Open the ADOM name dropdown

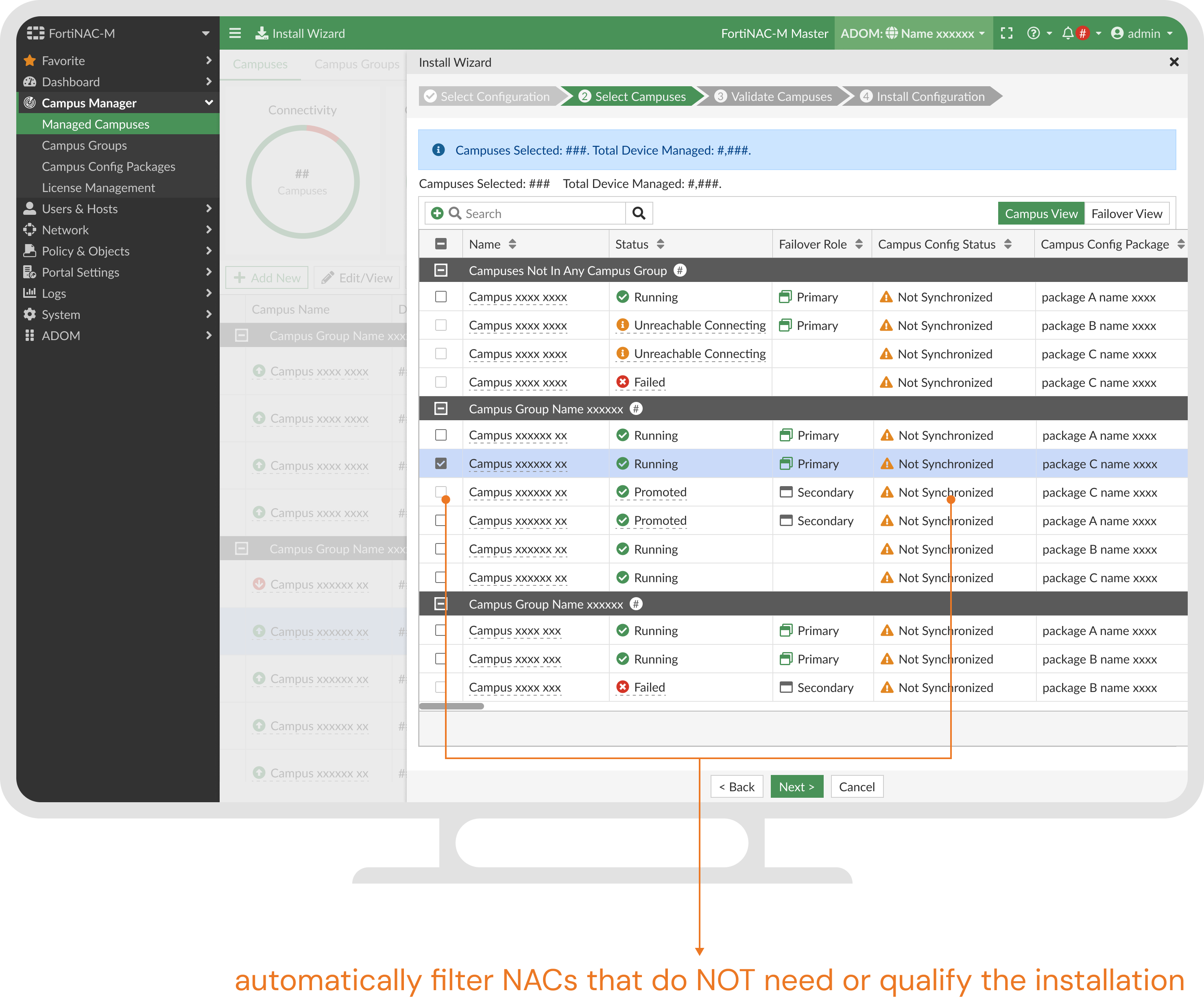(982, 33)
